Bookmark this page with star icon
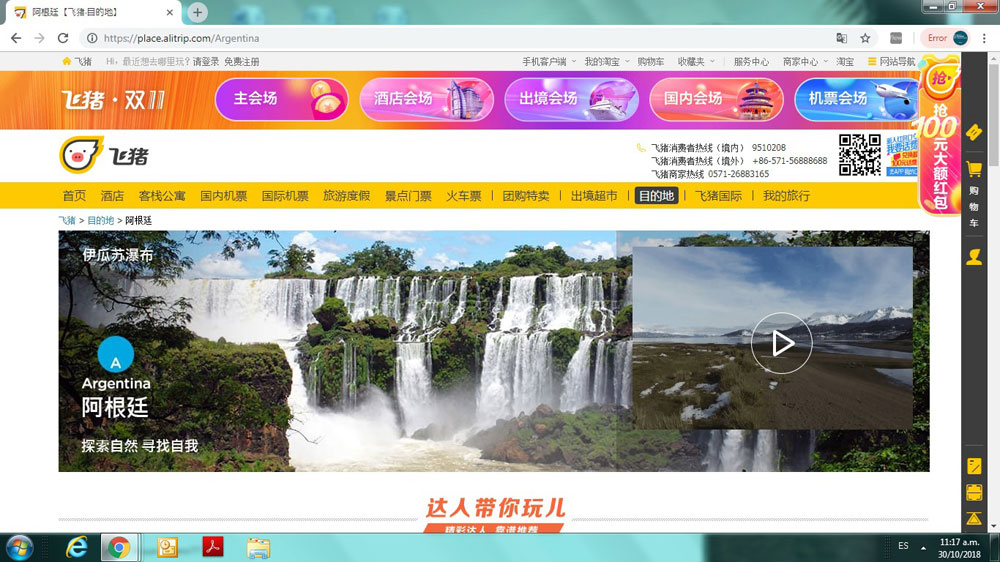Screen dimensions: 1000x562 [865, 38]
